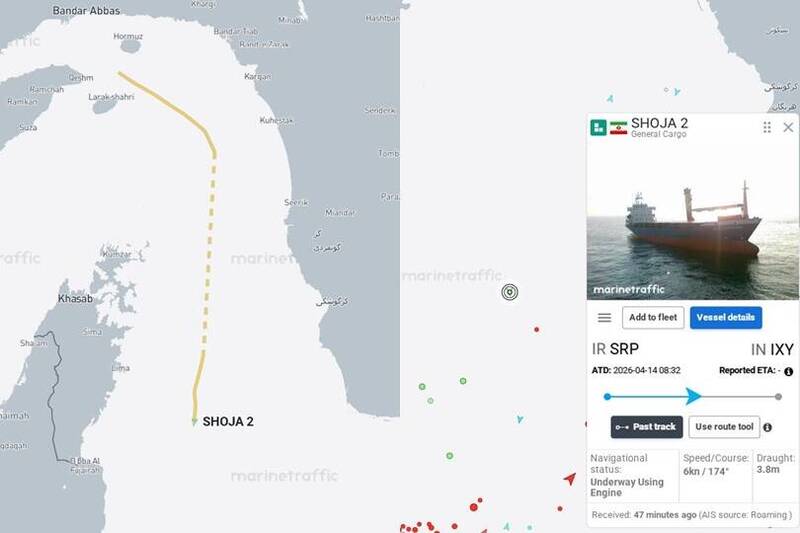Click the SHOJA 2 title in the panel header

[659, 123]
